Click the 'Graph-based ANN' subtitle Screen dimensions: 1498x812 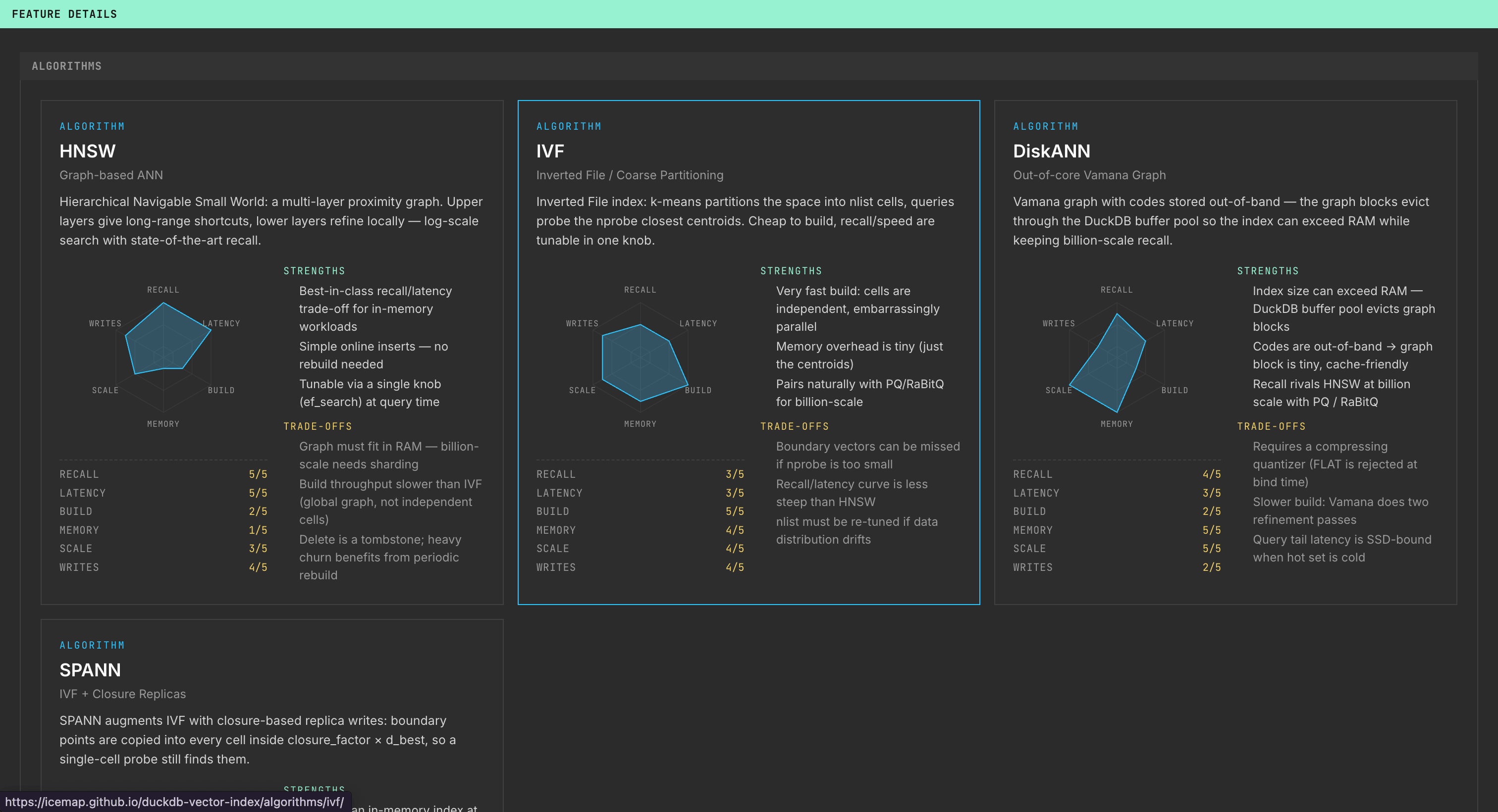pos(111,175)
